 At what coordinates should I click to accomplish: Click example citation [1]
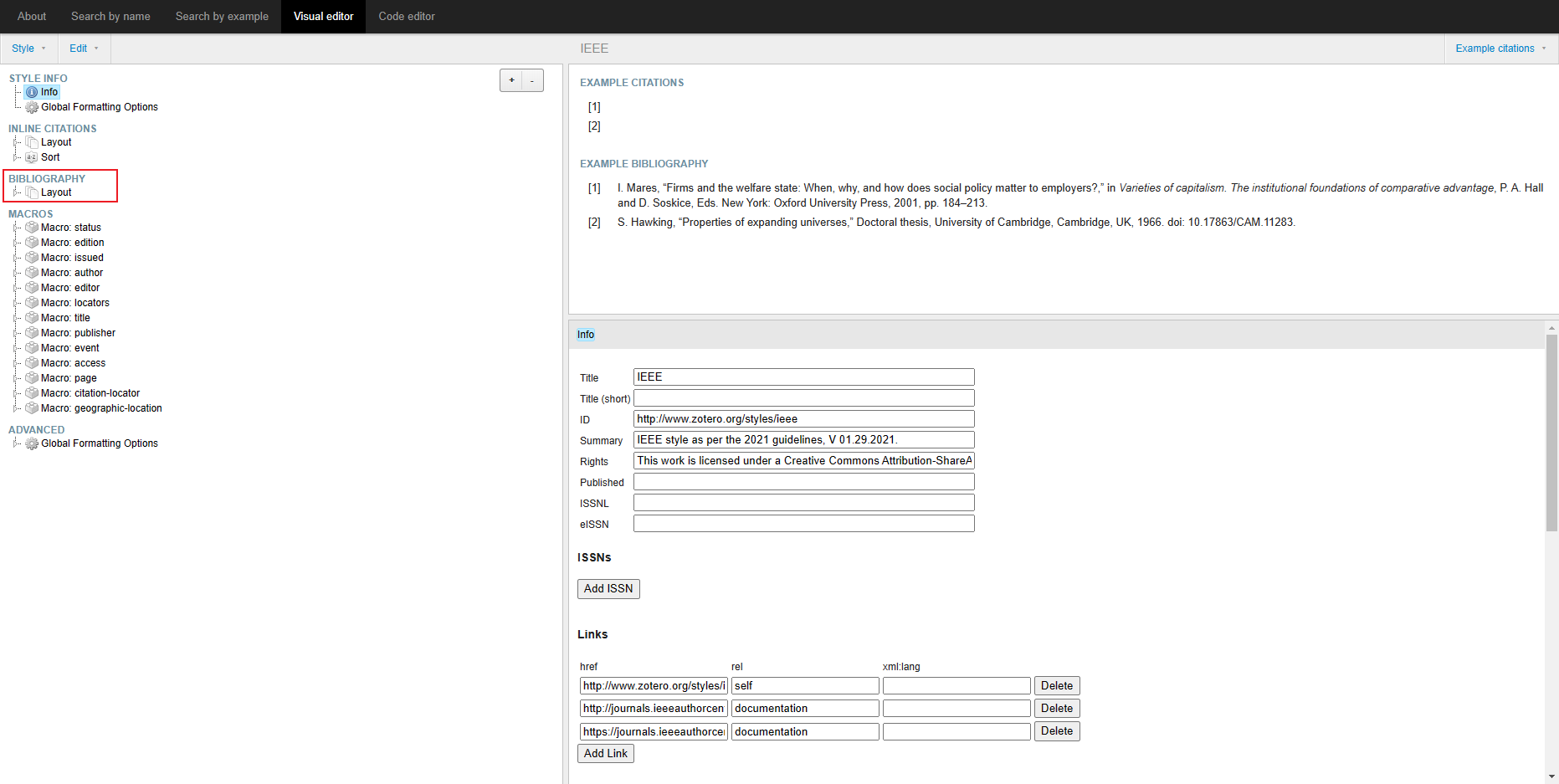[x=594, y=107]
